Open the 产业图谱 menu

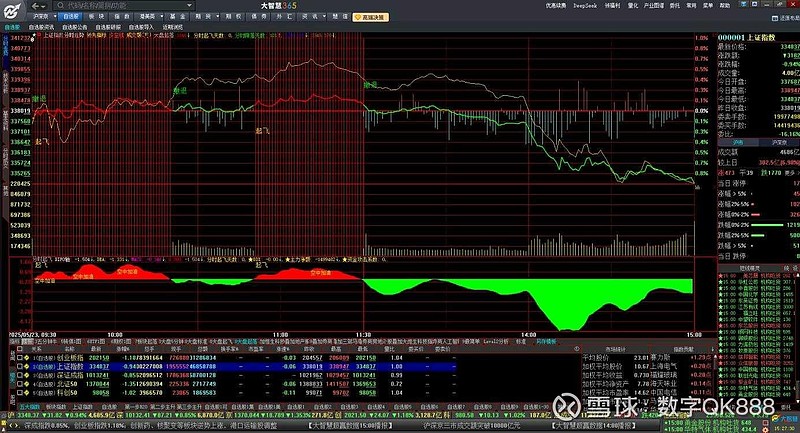654,6
